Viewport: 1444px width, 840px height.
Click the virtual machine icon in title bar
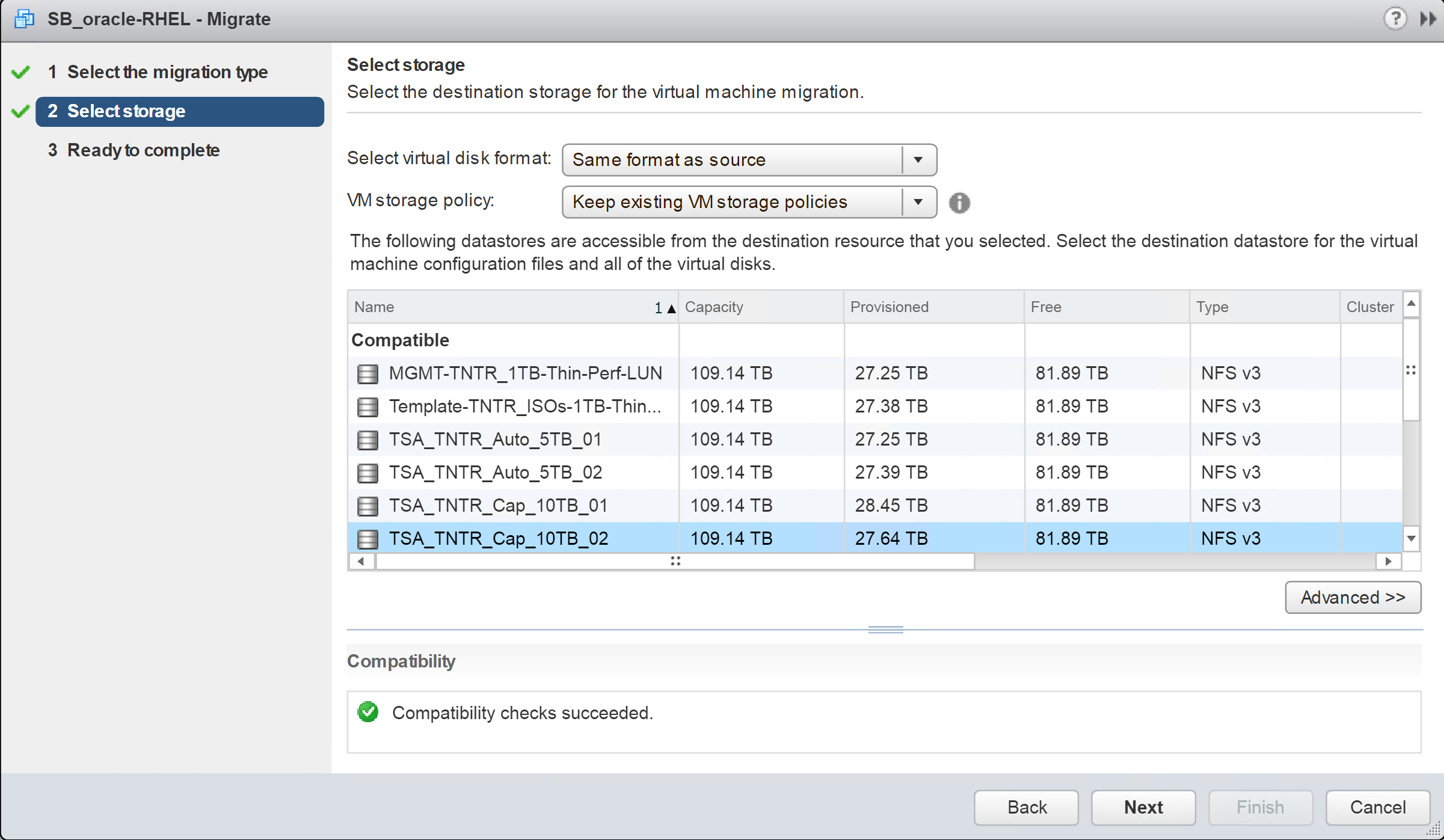(24, 19)
